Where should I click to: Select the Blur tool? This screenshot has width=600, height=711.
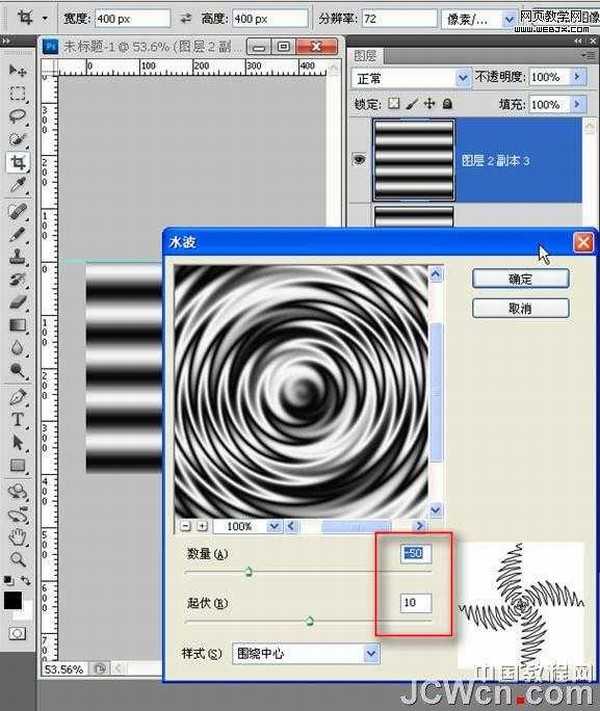(18, 348)
